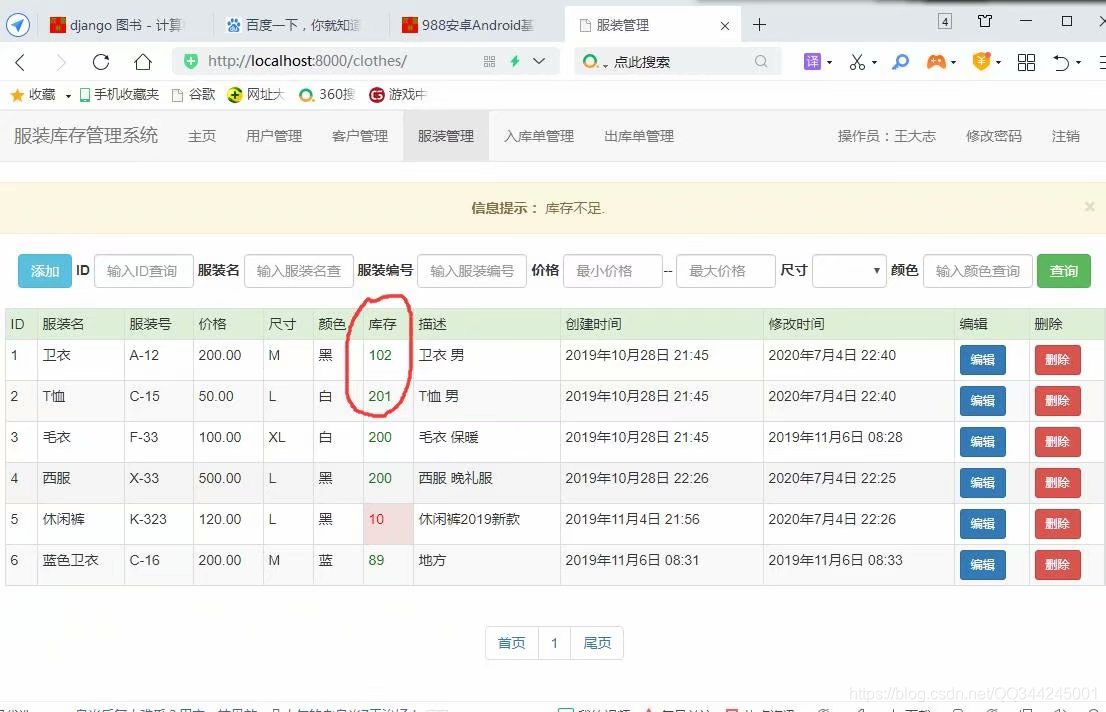Open the 谷歌 bookmark
The height and width of the screenshot is (712, 1106).
[x=194, y=95]
